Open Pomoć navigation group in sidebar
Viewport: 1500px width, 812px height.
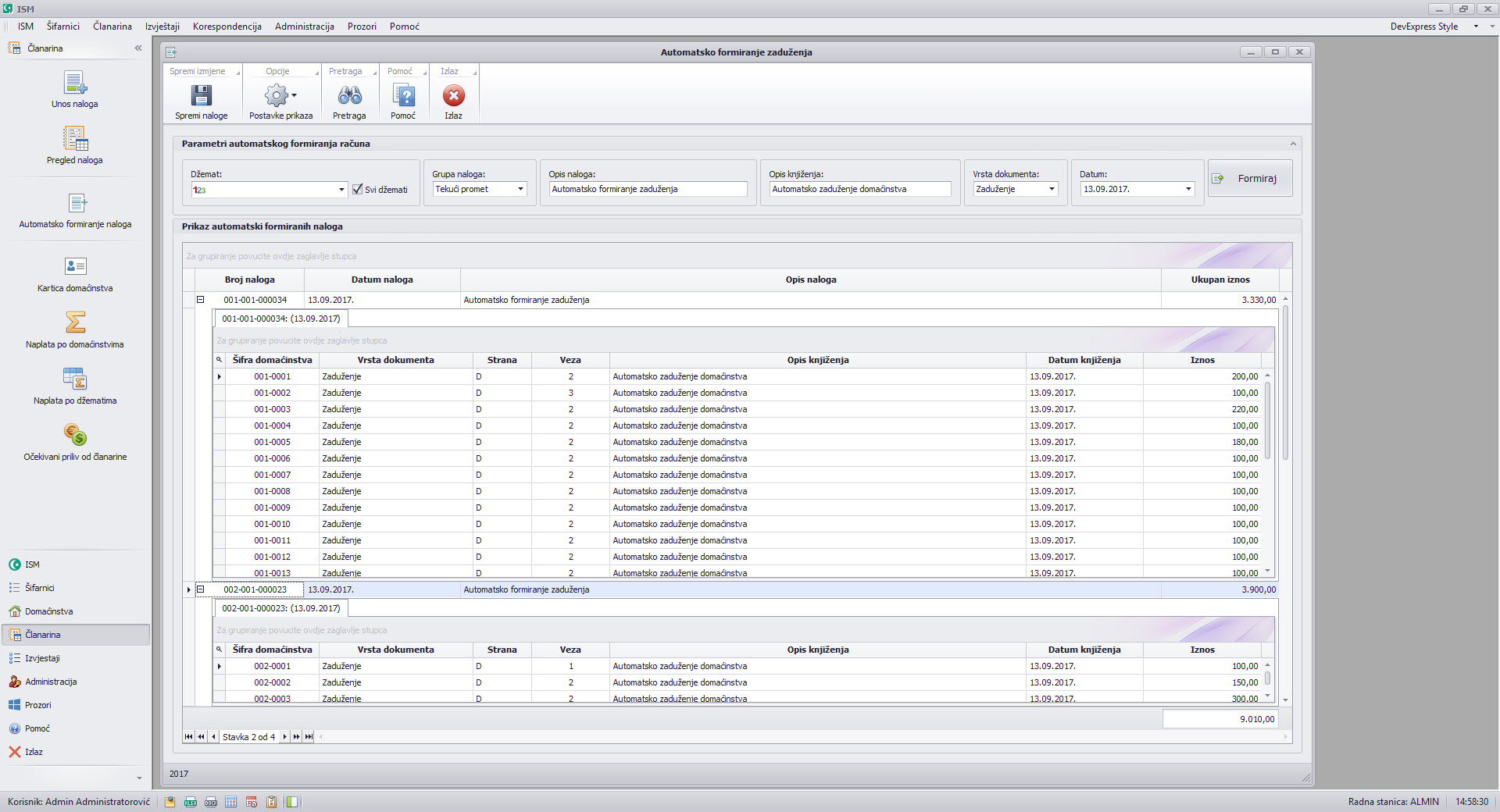(x=75, y=728)
